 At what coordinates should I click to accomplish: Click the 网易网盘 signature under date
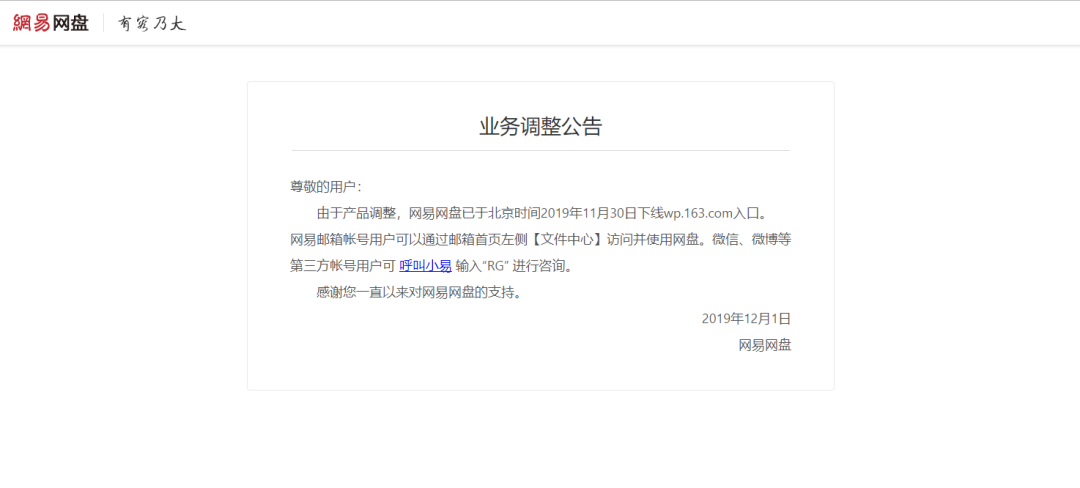[765, 346]
